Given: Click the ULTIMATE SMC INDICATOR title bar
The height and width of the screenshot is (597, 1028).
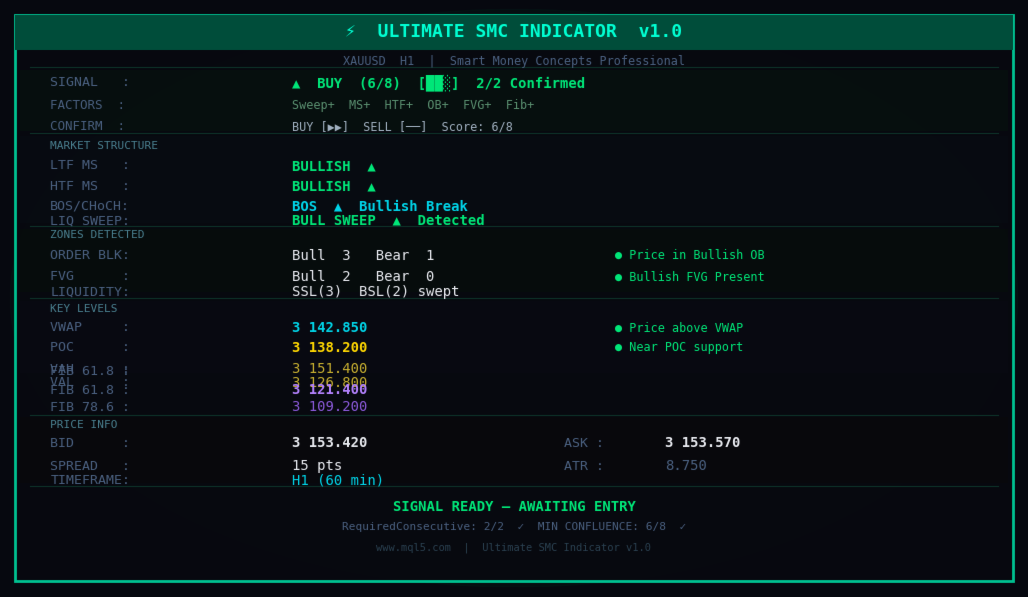Looking at the screenshot, I should pyautogui.click(x=514, y=32).
